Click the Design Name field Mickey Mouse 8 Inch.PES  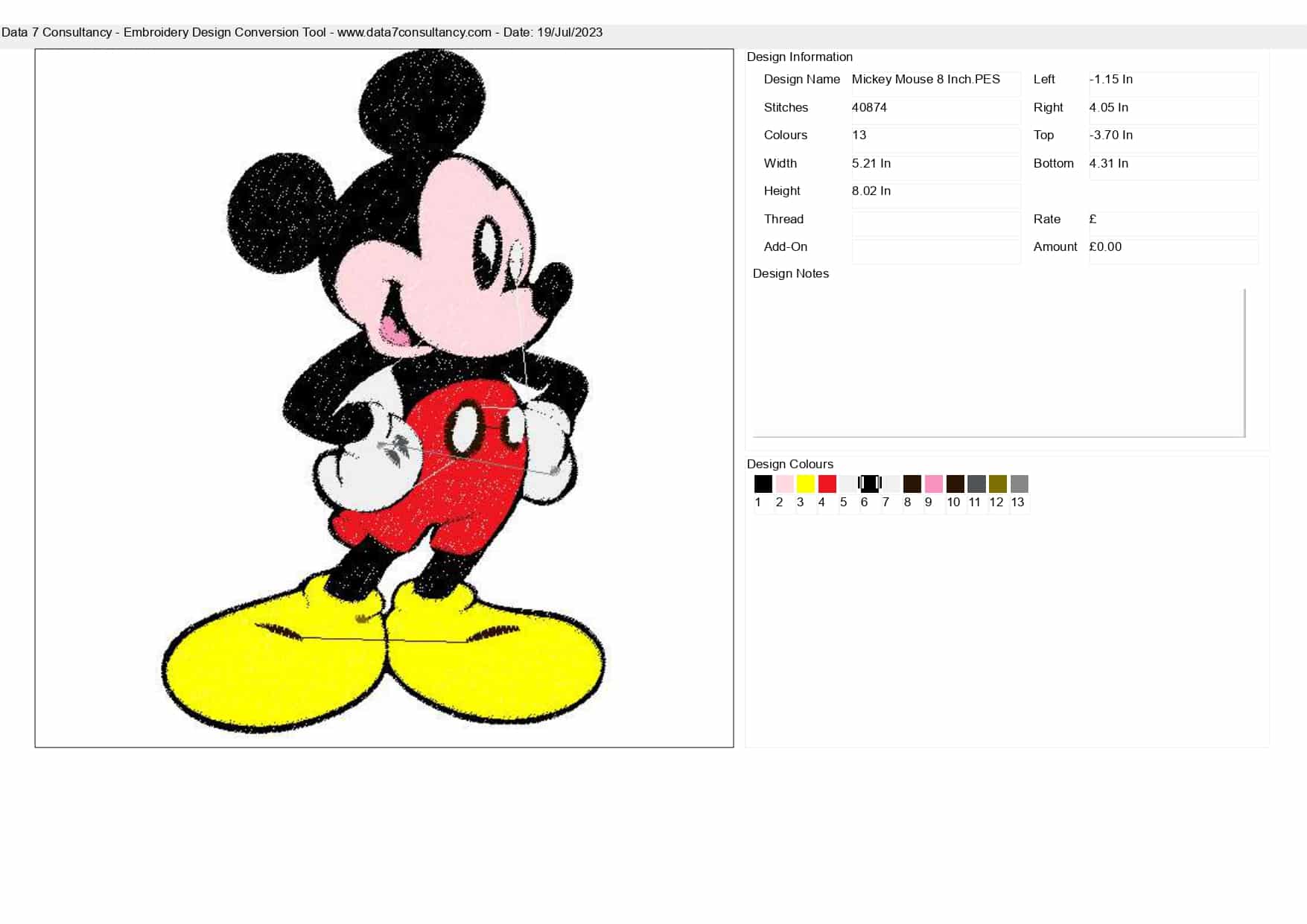[936, 84]
